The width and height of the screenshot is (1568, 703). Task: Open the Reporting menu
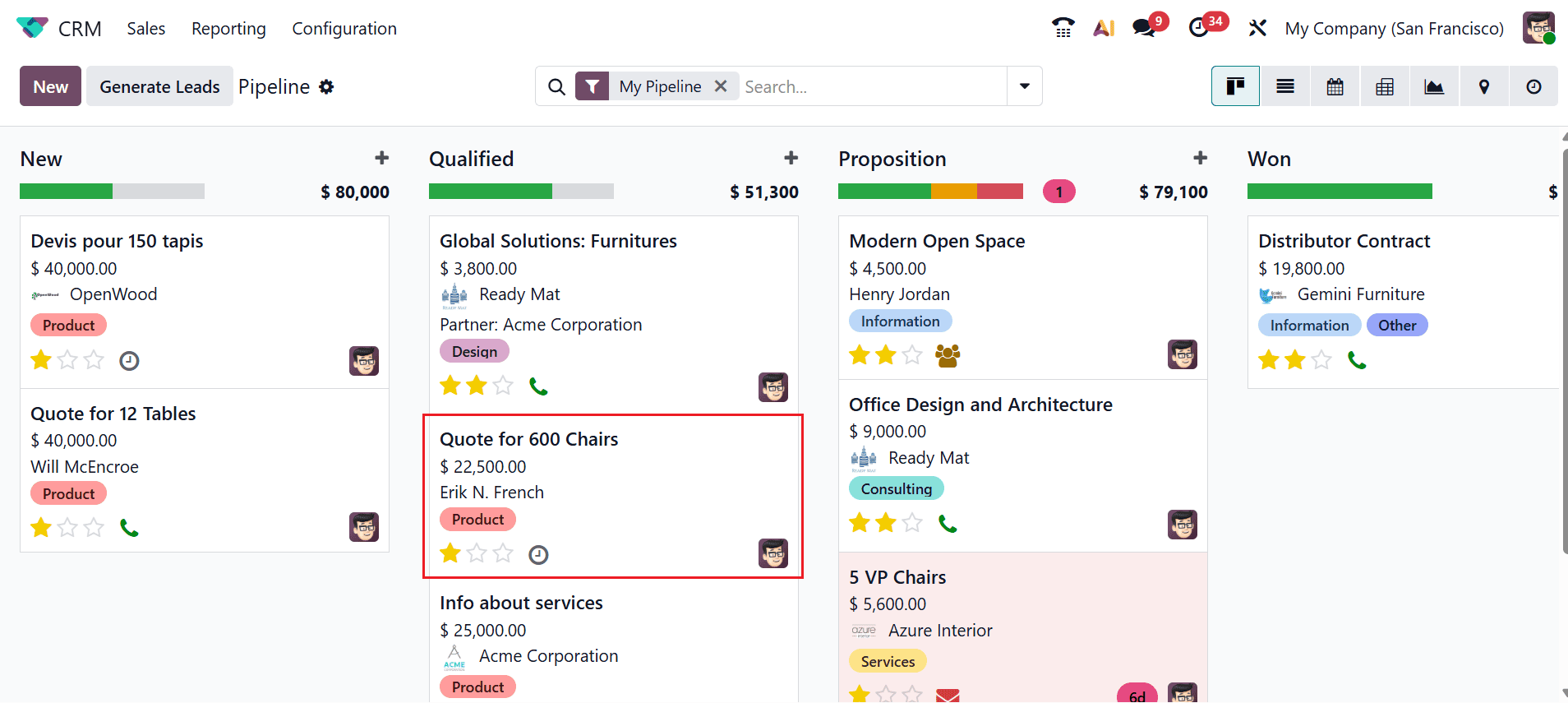pyautogui.click(x=228, y=28)
